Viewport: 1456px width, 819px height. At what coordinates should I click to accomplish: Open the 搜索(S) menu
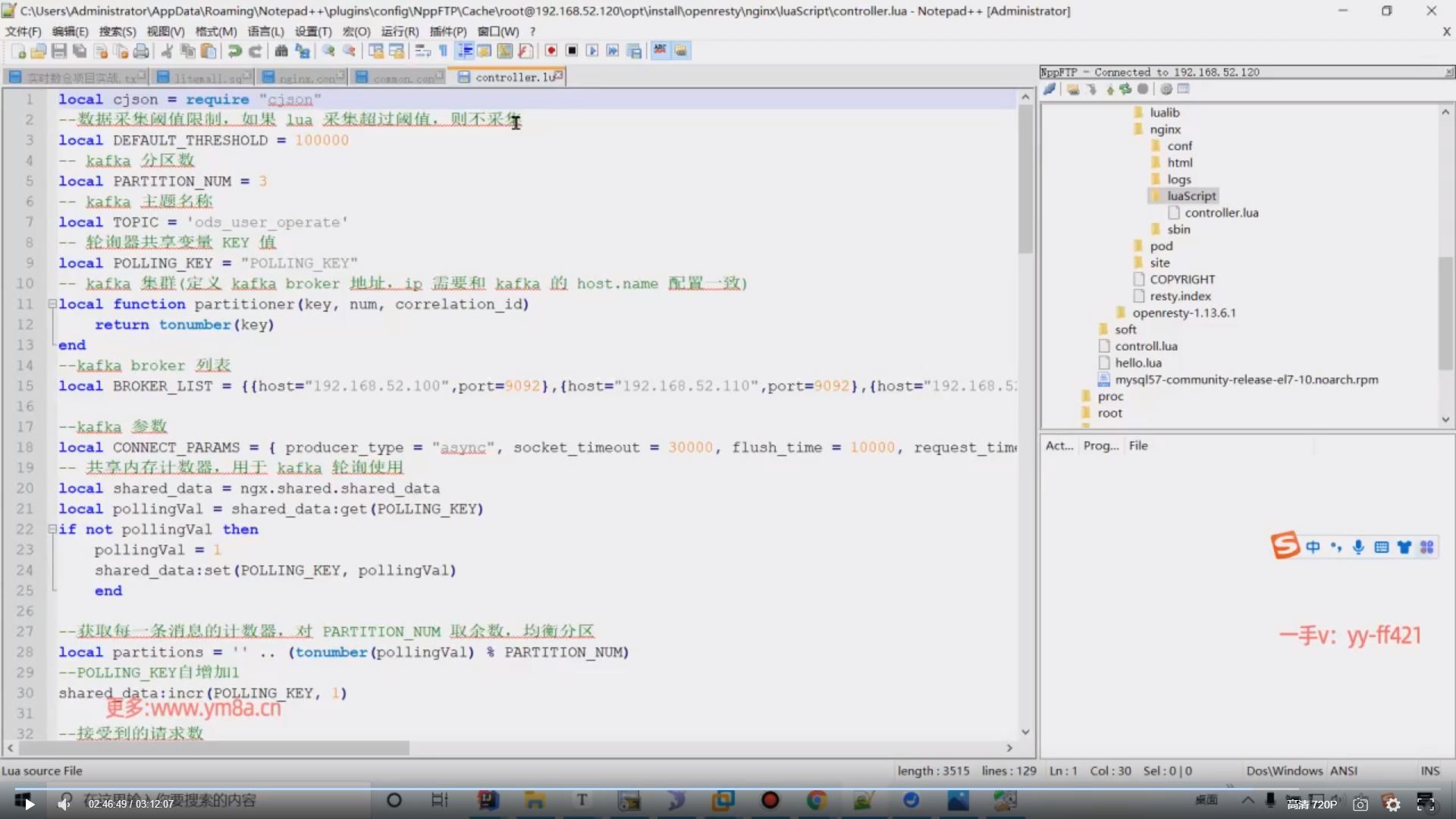[x=117, y=31]
